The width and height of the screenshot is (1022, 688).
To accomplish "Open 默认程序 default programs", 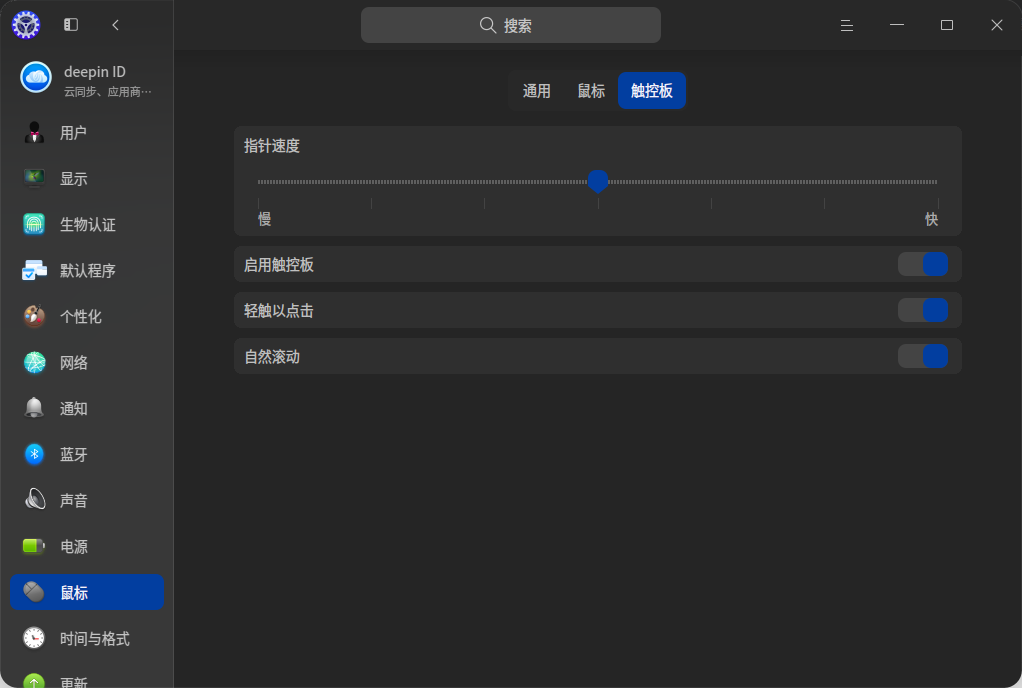I will [87, 270].
